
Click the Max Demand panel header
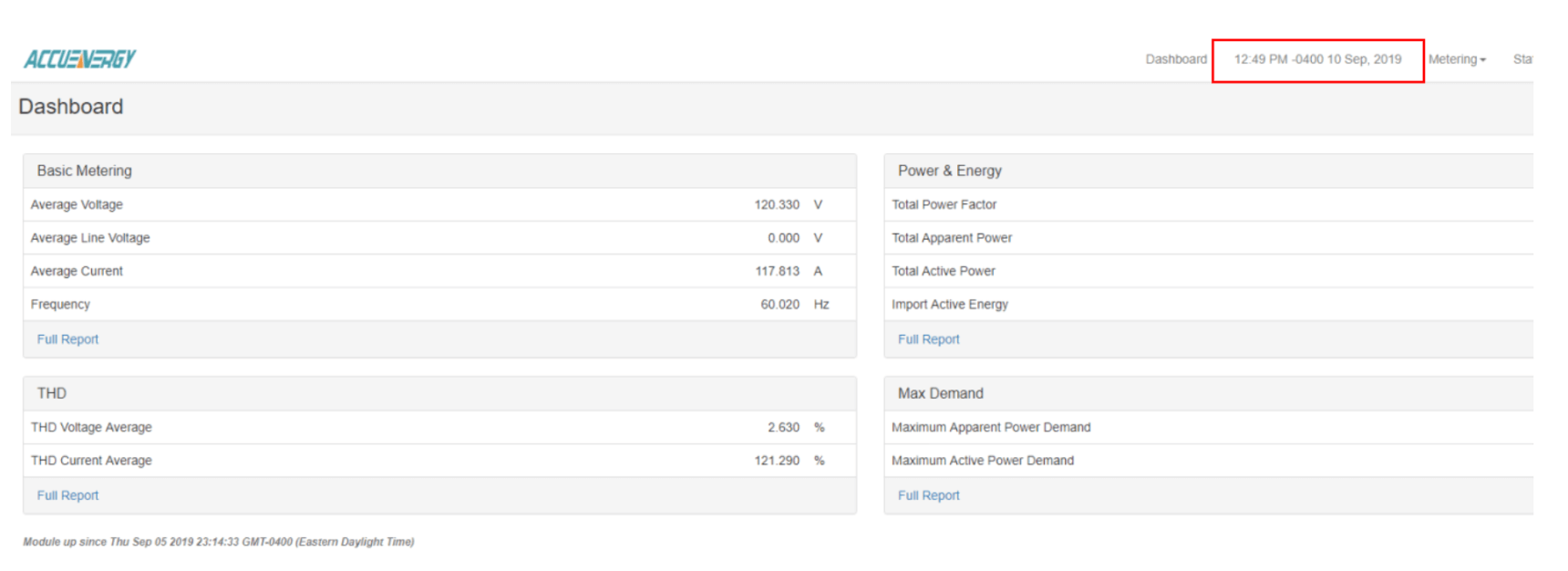point(940,393)
